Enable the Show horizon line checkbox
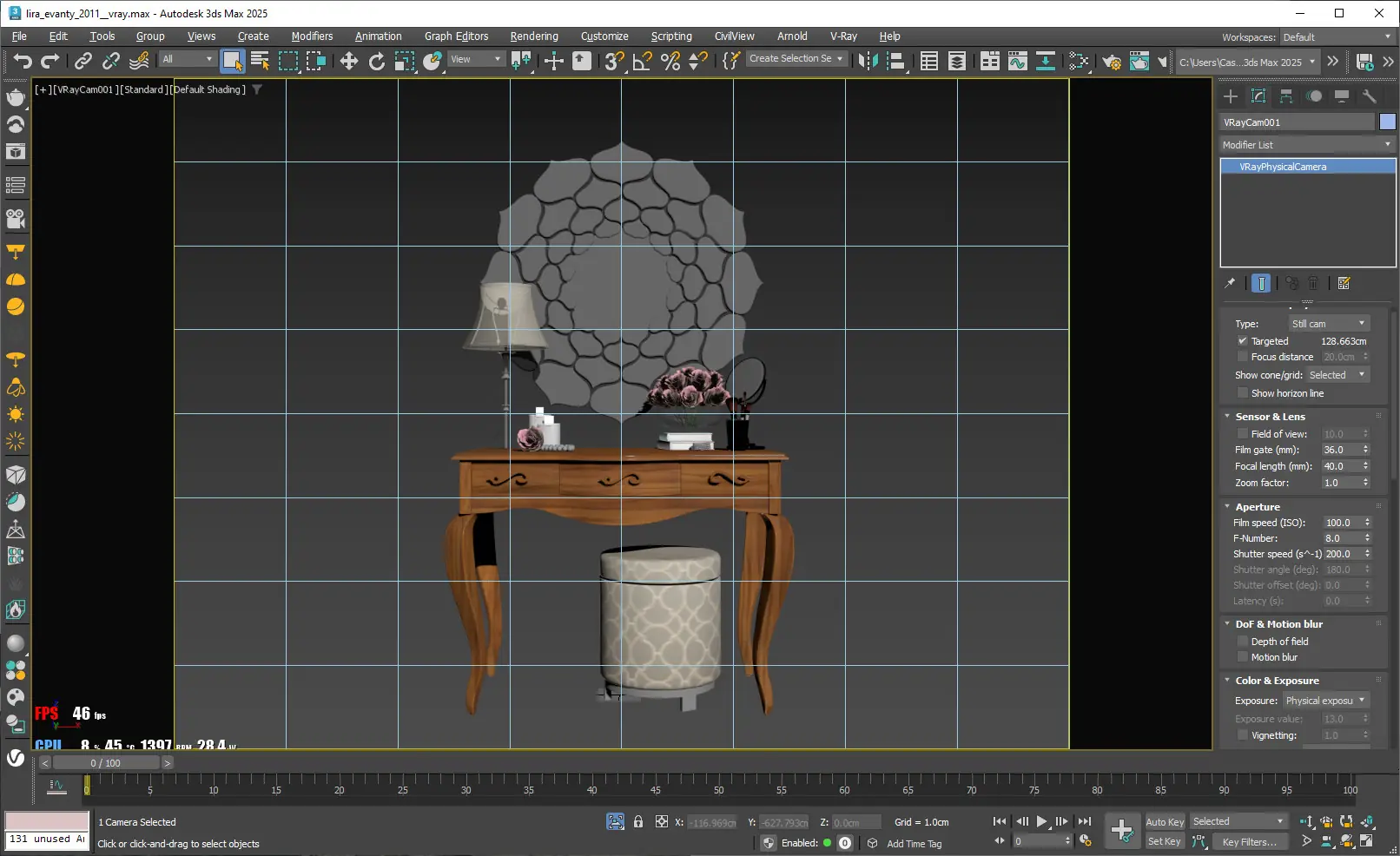Screen dimensions: 1400x856 pos(1242,393)
